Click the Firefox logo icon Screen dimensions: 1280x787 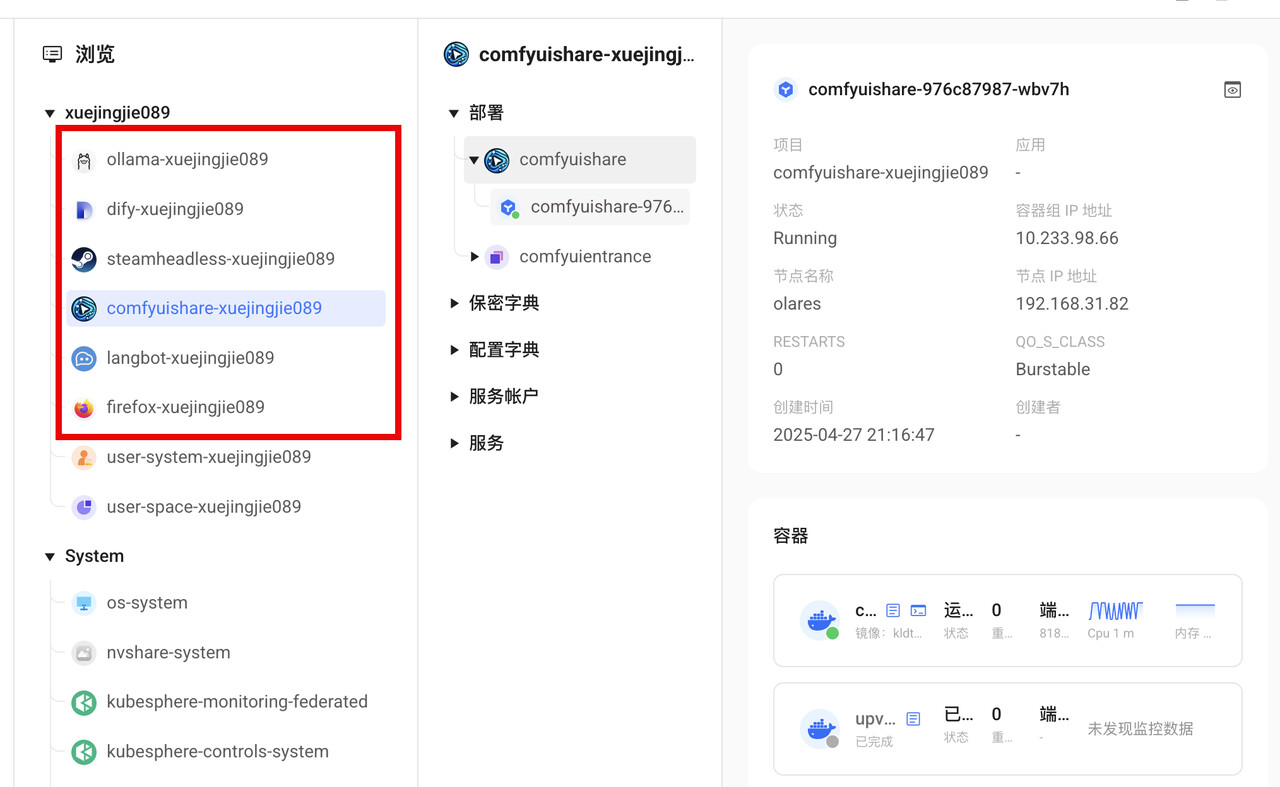pos(84,408)
